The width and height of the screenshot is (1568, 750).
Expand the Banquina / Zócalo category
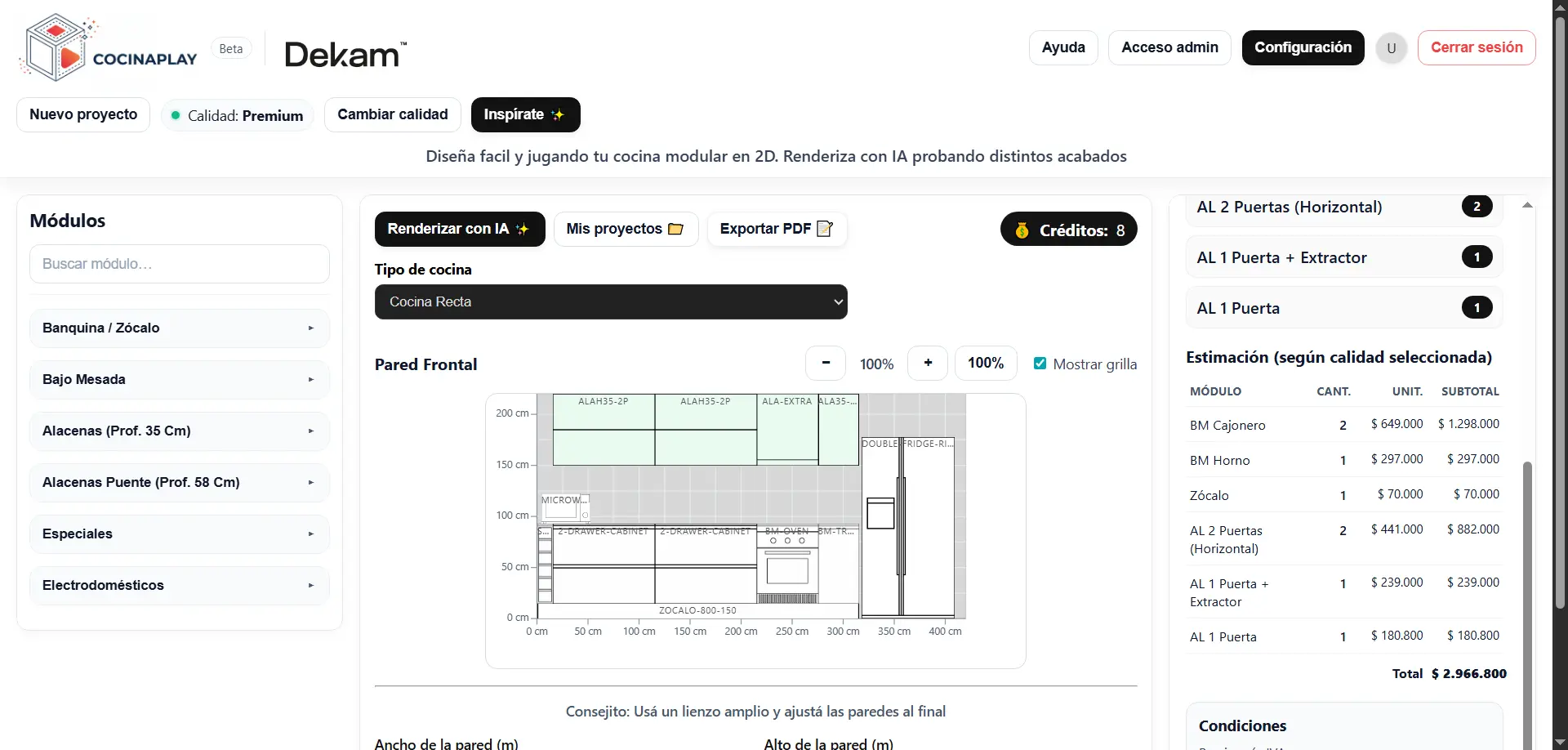tap(179, 328)
